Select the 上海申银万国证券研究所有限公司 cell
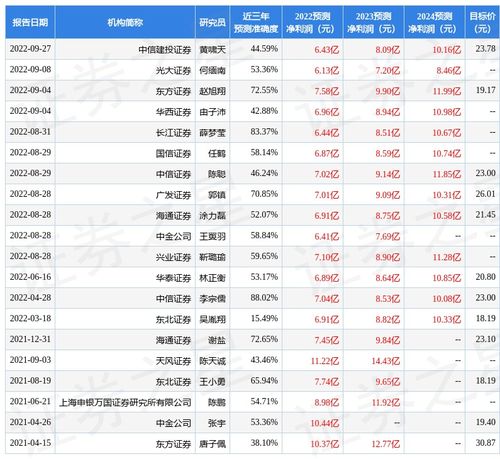 125,402
